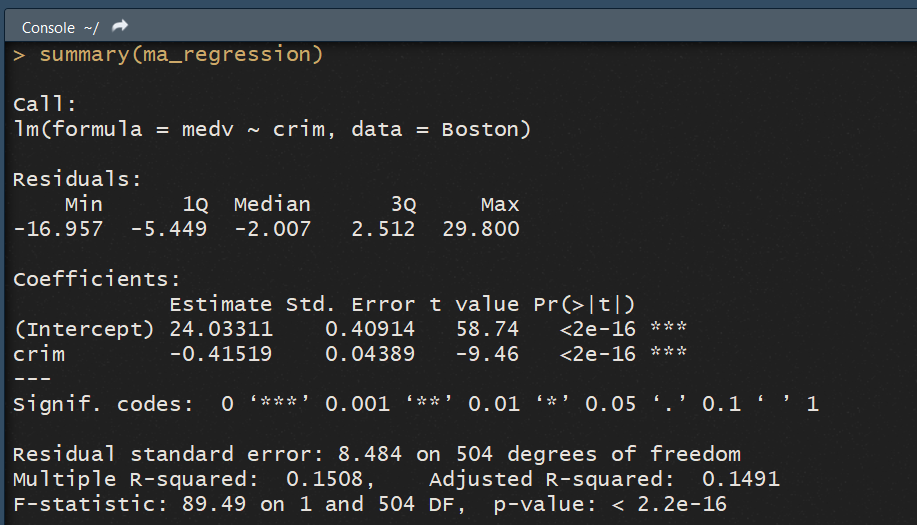Click the residual Median value -2.007
This screenshot has width=917, height=525.
pyautogui.click(x=272, y=229)
